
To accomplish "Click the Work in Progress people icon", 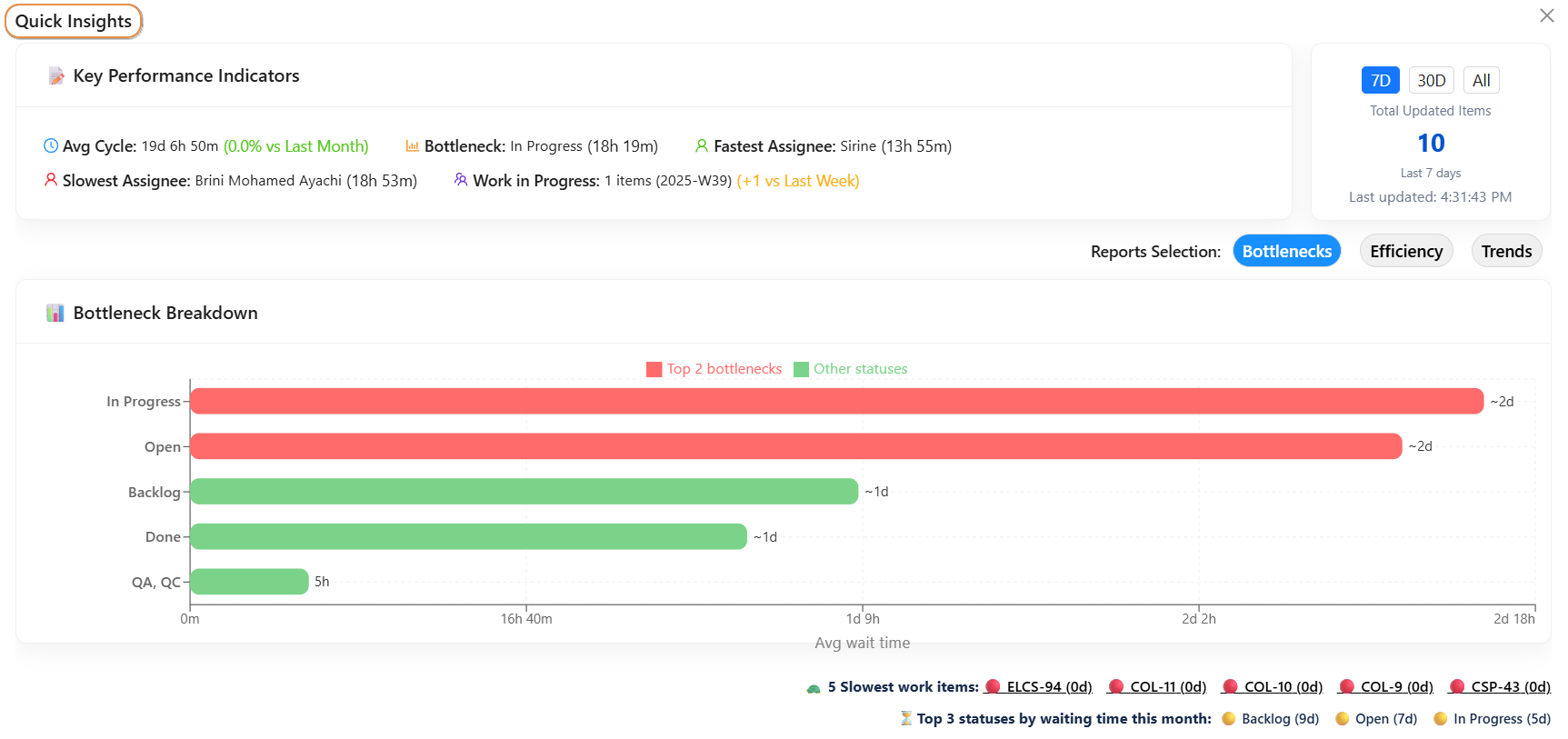I will pos(461,180).
